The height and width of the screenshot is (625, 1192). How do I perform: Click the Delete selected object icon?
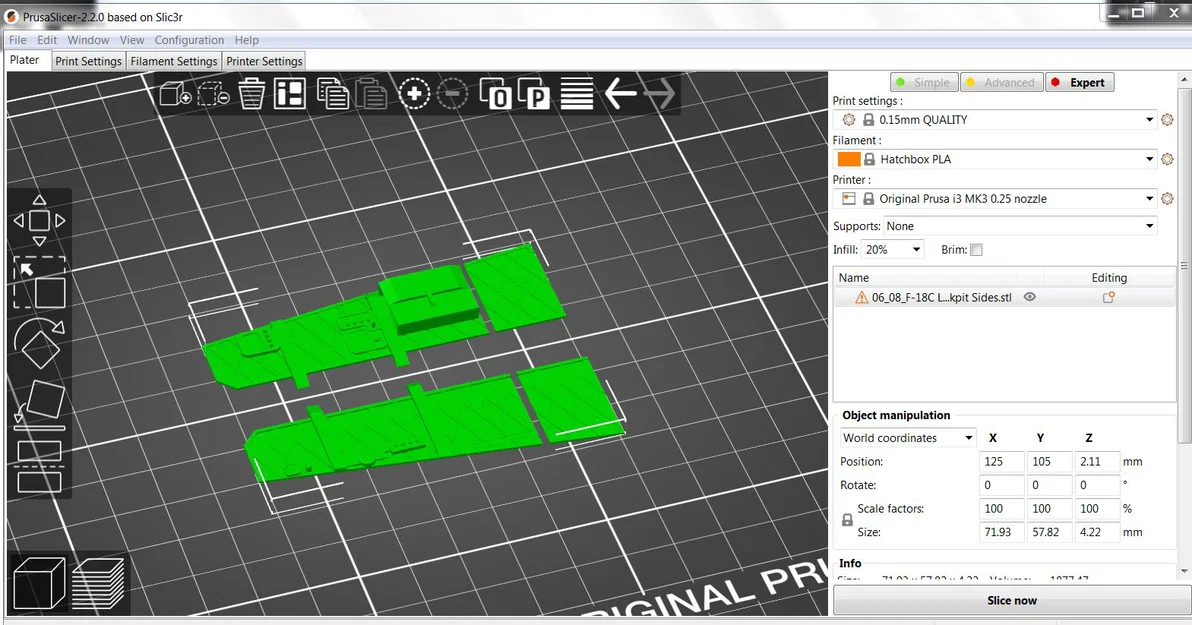(214, 94)
